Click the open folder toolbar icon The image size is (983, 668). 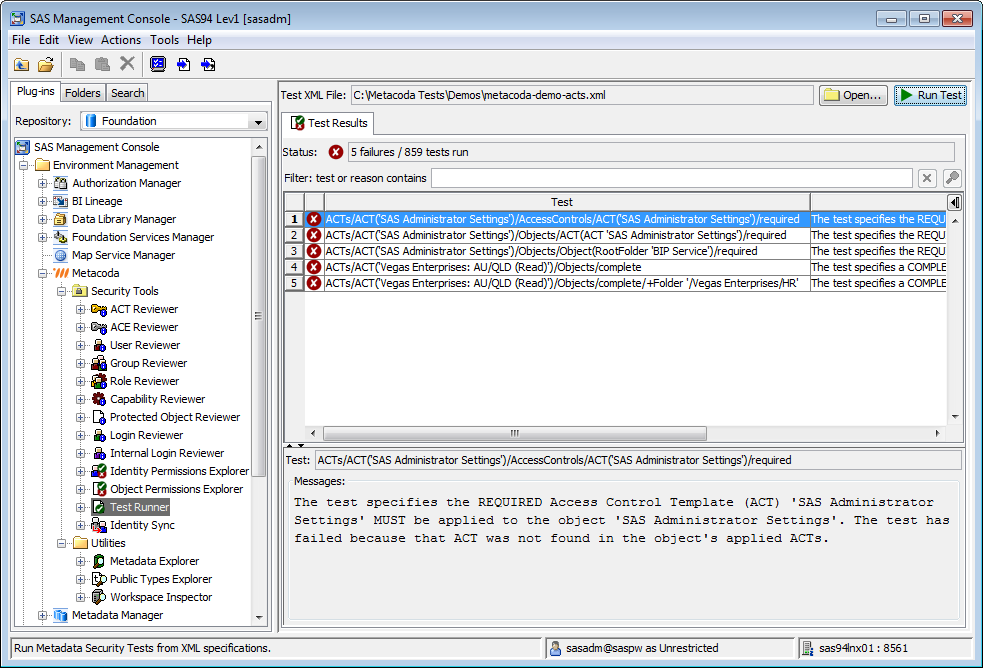click(46, 65)
